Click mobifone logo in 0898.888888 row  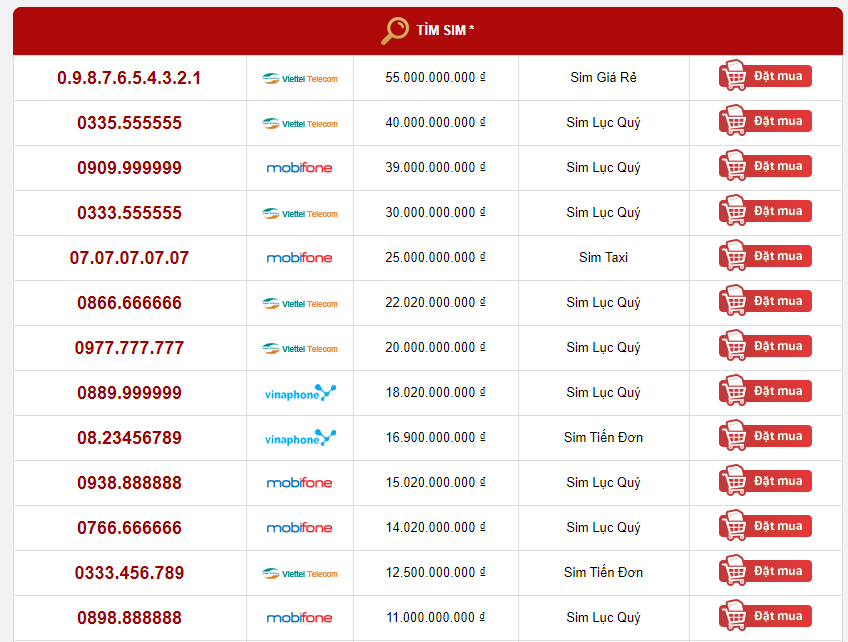pos(299,618)
